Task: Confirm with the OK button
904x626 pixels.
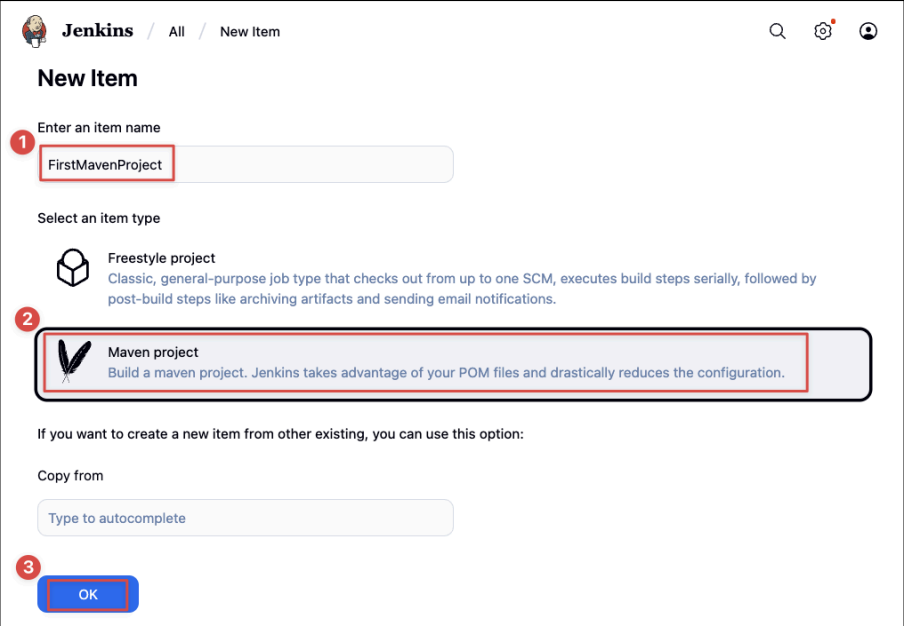Action: pyautogui.click(x=88, y=594)
